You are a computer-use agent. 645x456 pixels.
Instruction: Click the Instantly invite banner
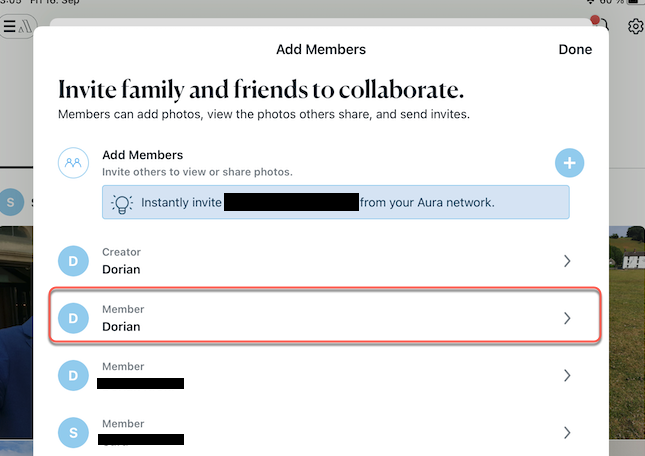pos(335,202)
